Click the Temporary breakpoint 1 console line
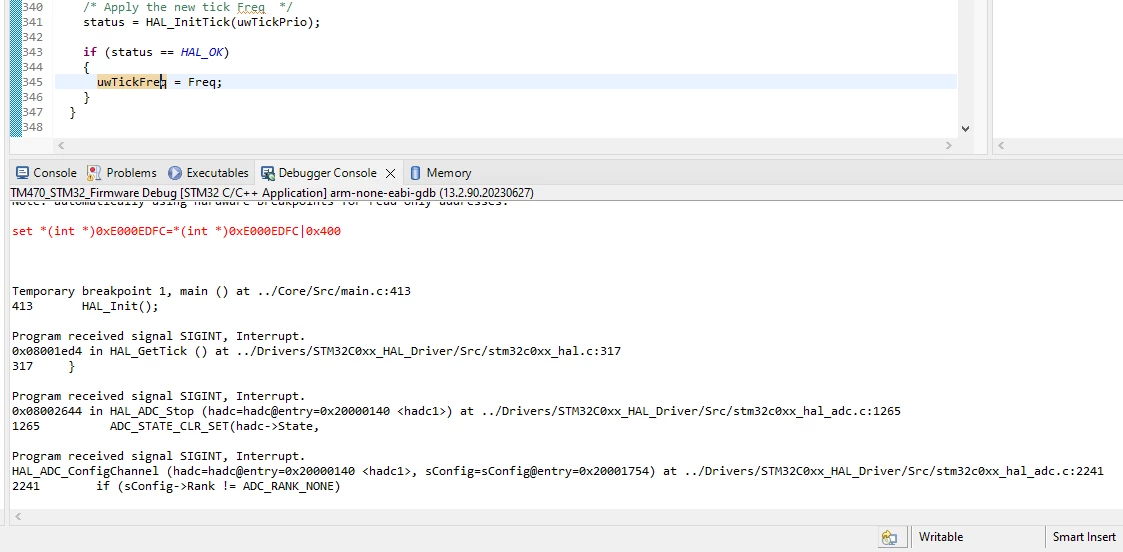Viewport: 1123px width, 552px height. point(211,291)
